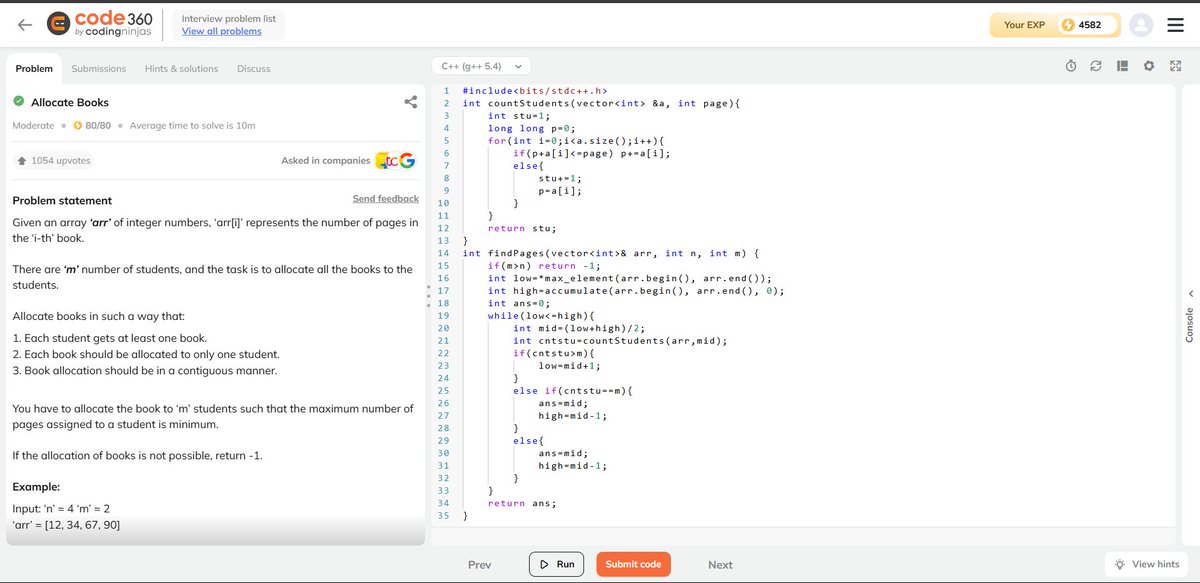Place cursor on line 'if(m>n) return -1;'
The width and height of the screenshot is (1200, 583).
(x=545, y=266)
